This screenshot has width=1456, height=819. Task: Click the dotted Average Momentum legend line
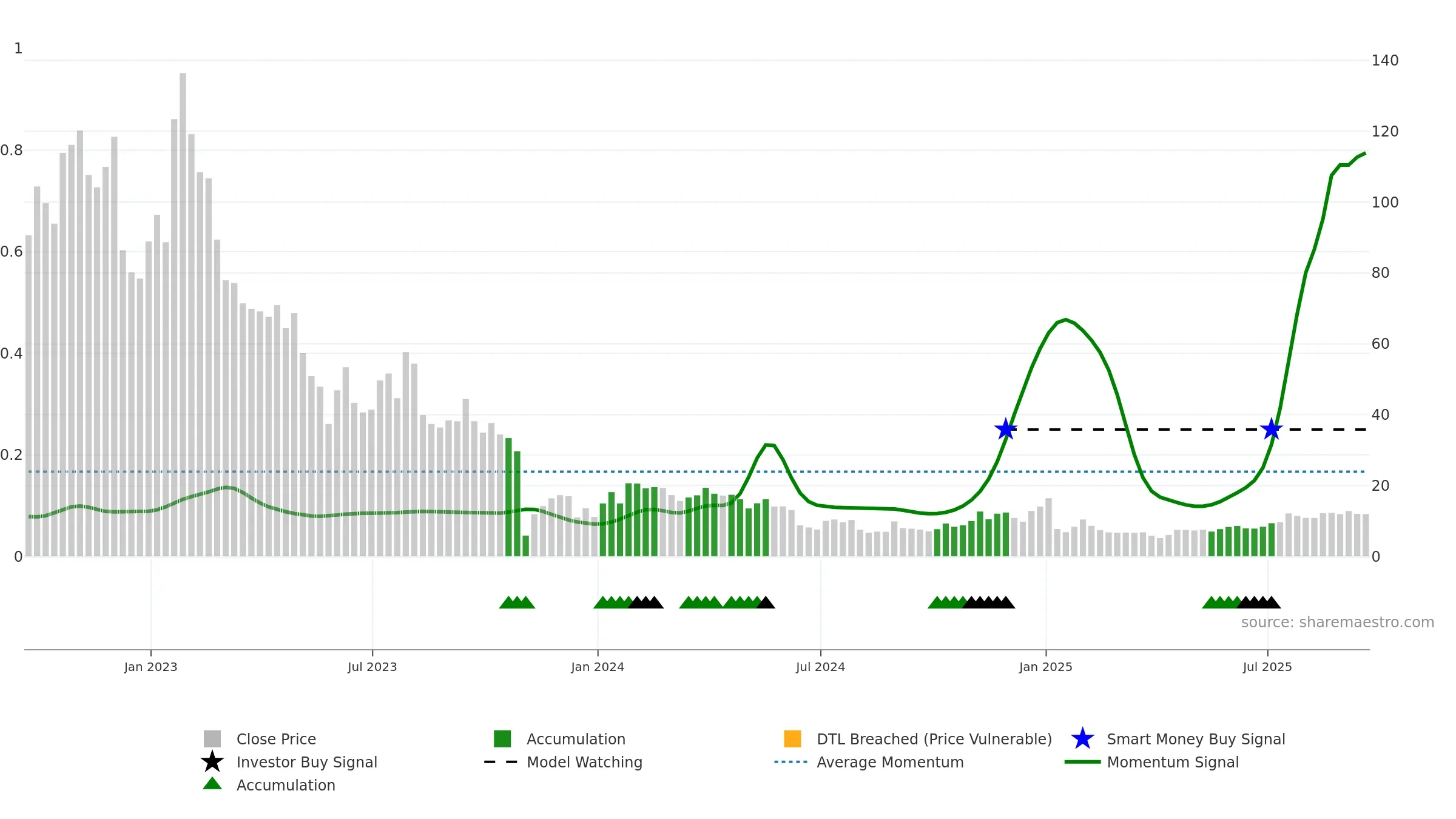[791, 762]
